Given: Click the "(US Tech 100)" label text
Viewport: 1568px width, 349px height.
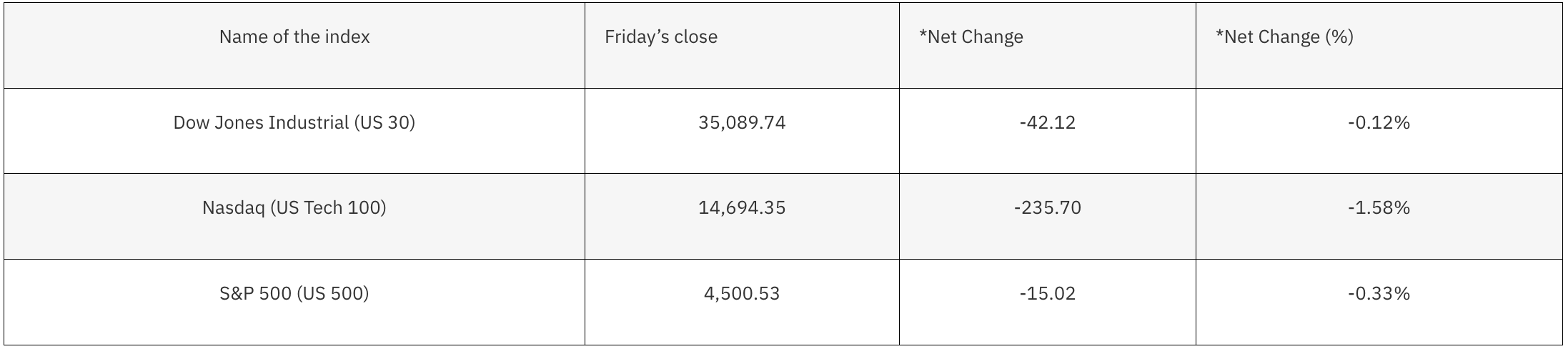Looking at the screenshot, I should click(x=328, y=208).
